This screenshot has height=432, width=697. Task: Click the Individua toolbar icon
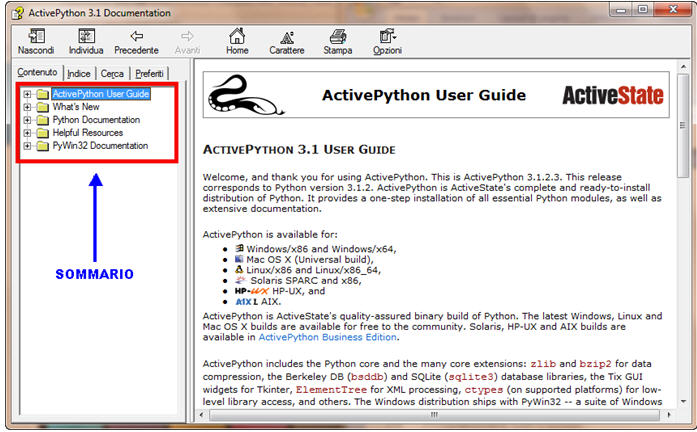click(x=86, y=36)
